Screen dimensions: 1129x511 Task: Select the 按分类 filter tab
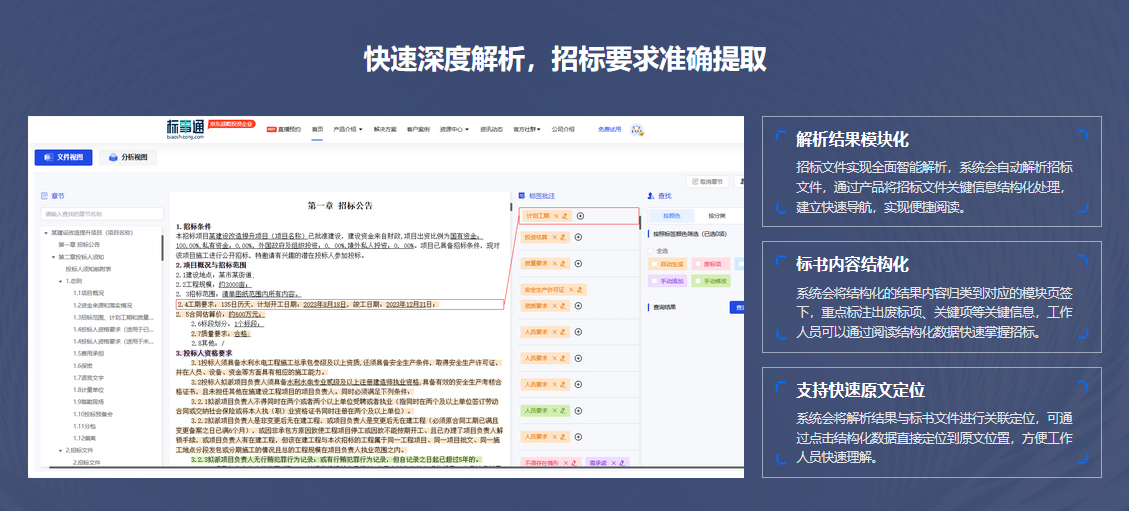click(716, 215)
